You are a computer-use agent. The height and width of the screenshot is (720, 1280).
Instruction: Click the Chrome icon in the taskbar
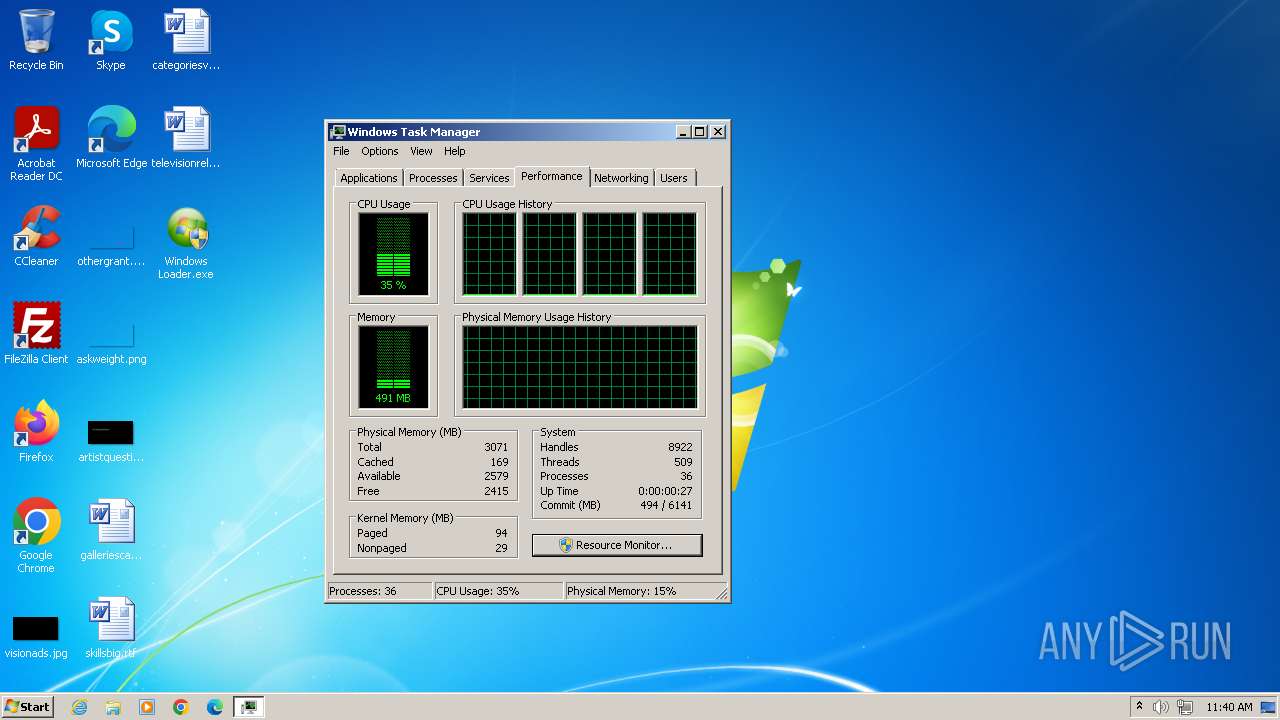pyautogui.click(x=181, y=707)
